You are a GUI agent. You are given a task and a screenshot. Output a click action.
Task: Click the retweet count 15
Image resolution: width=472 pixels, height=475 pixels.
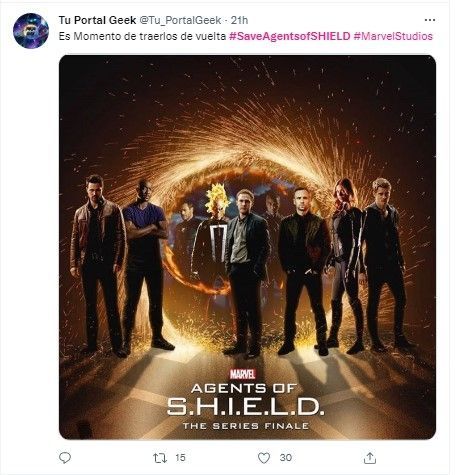pyautogui.click(x=180, y=458)
